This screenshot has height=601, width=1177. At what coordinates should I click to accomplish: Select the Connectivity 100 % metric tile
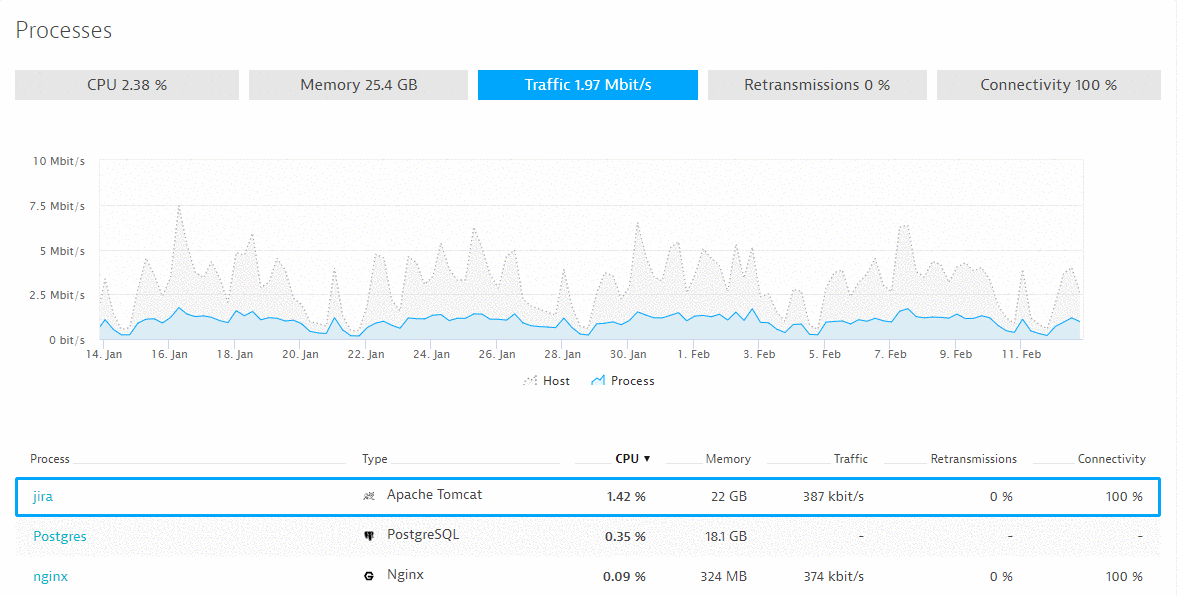pos(1048,85)
